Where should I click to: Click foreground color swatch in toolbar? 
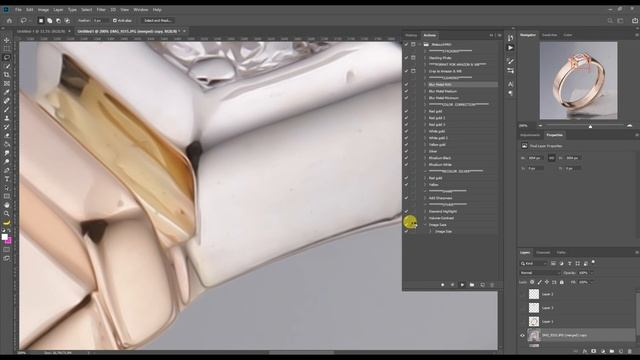[4, 237]
